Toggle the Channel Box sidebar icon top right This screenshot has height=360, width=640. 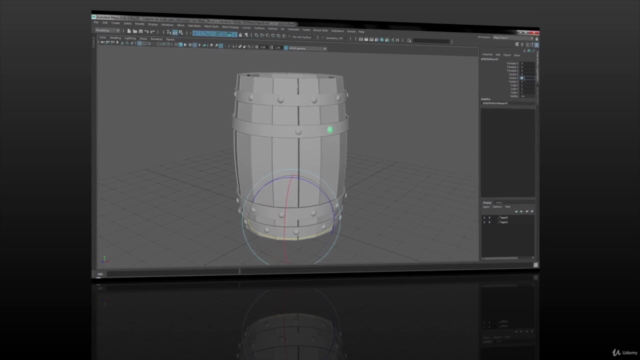coord(536,44)
